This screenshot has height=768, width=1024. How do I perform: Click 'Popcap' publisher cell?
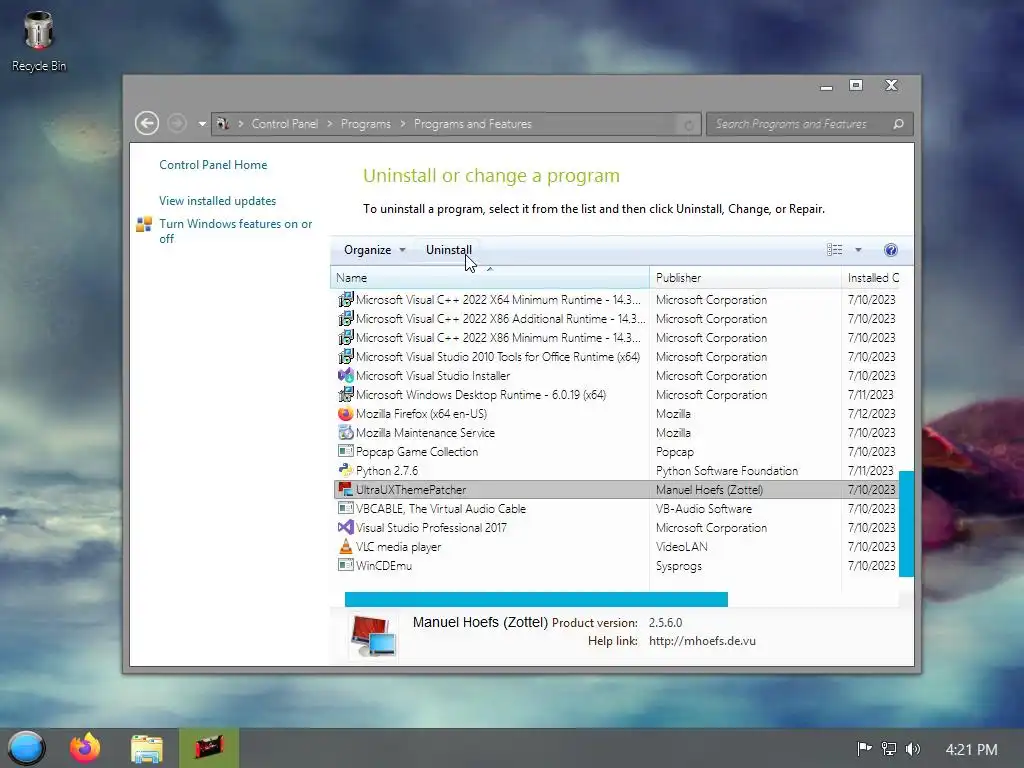[x=675, y=452]
